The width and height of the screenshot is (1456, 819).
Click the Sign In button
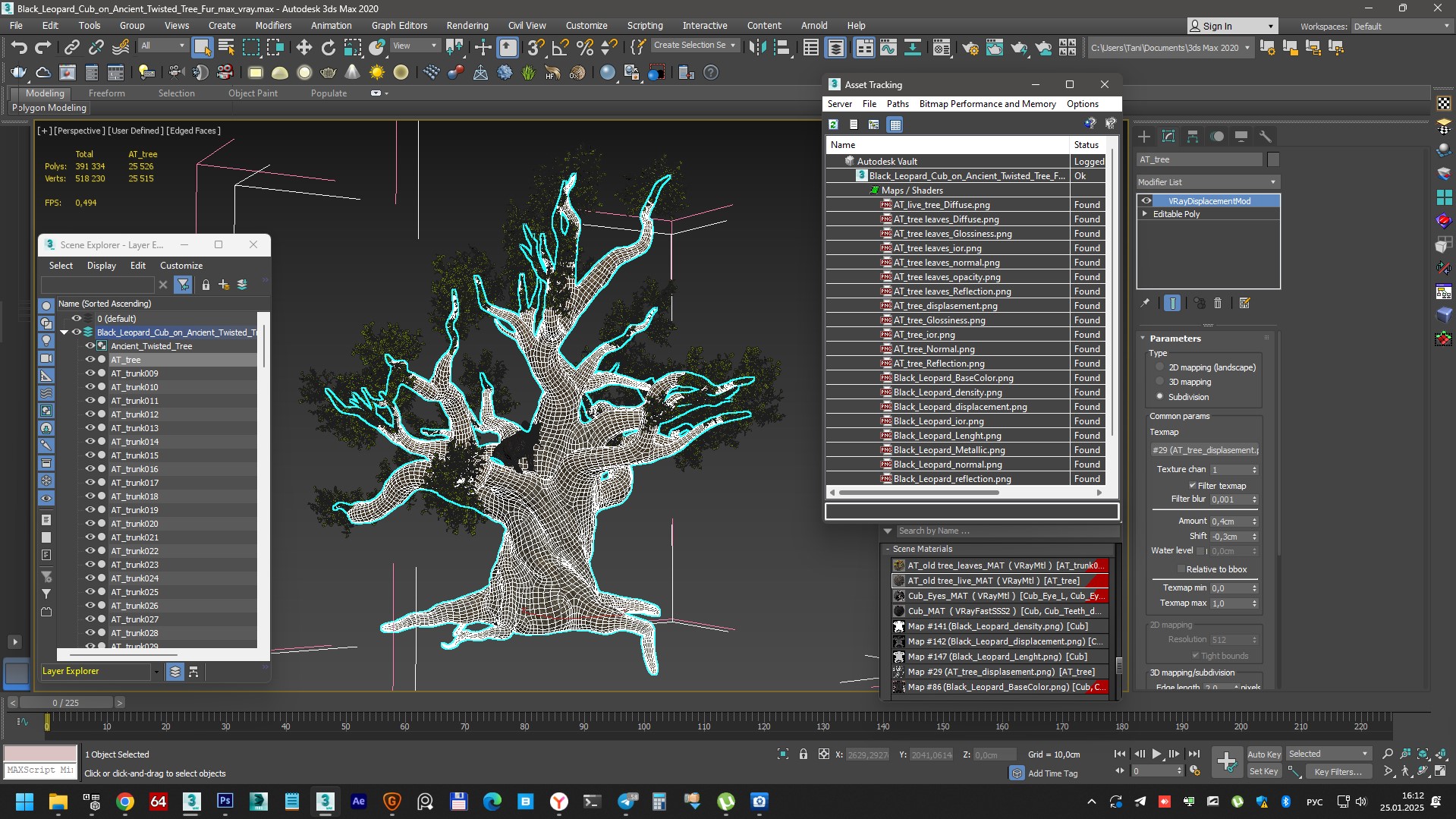coord(1232,26)
